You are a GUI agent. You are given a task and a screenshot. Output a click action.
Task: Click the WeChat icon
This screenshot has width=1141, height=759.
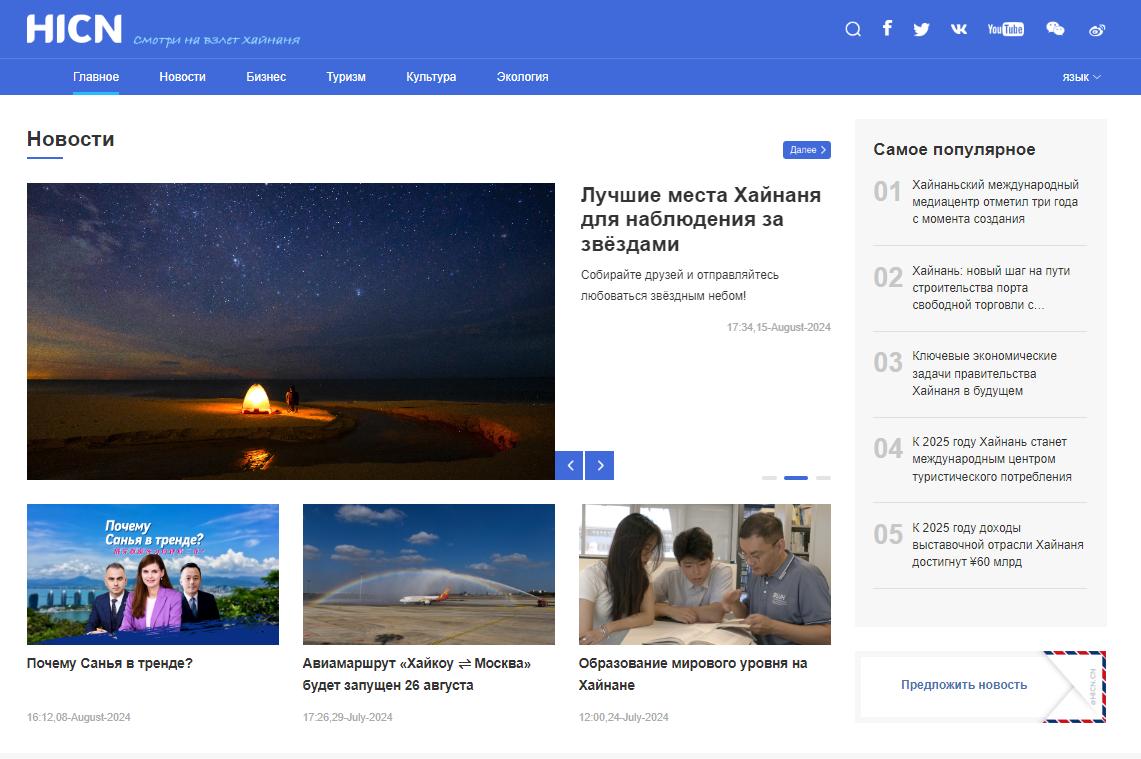click(x=1055, y=29)
